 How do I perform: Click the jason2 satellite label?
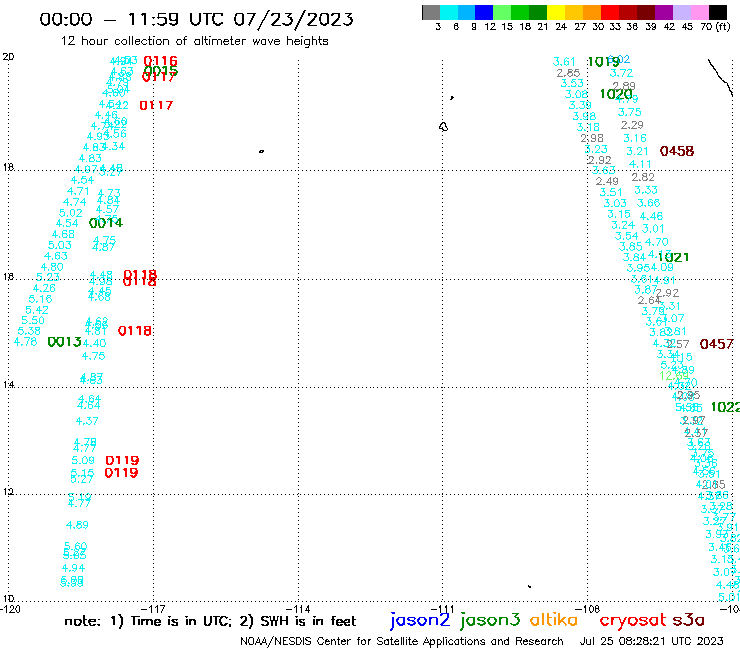coord(420,620)
